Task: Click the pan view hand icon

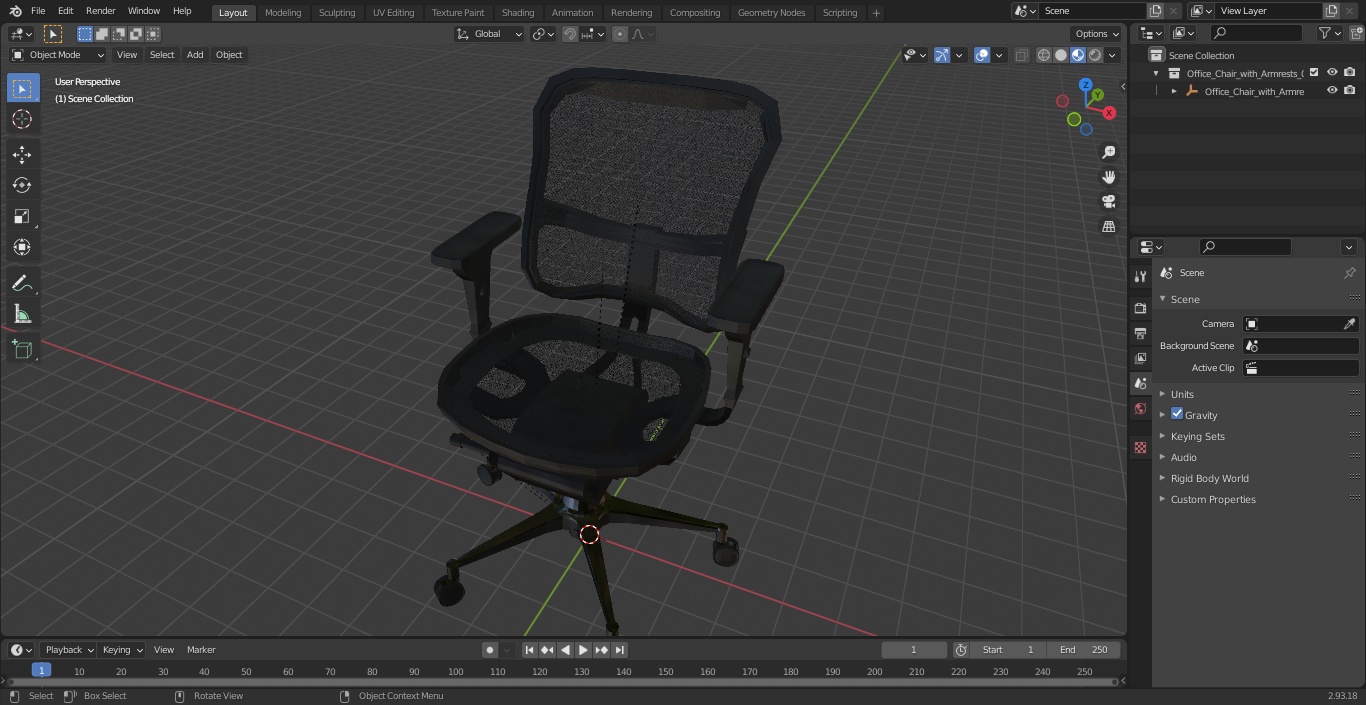Action: [x=1108, y=177]
